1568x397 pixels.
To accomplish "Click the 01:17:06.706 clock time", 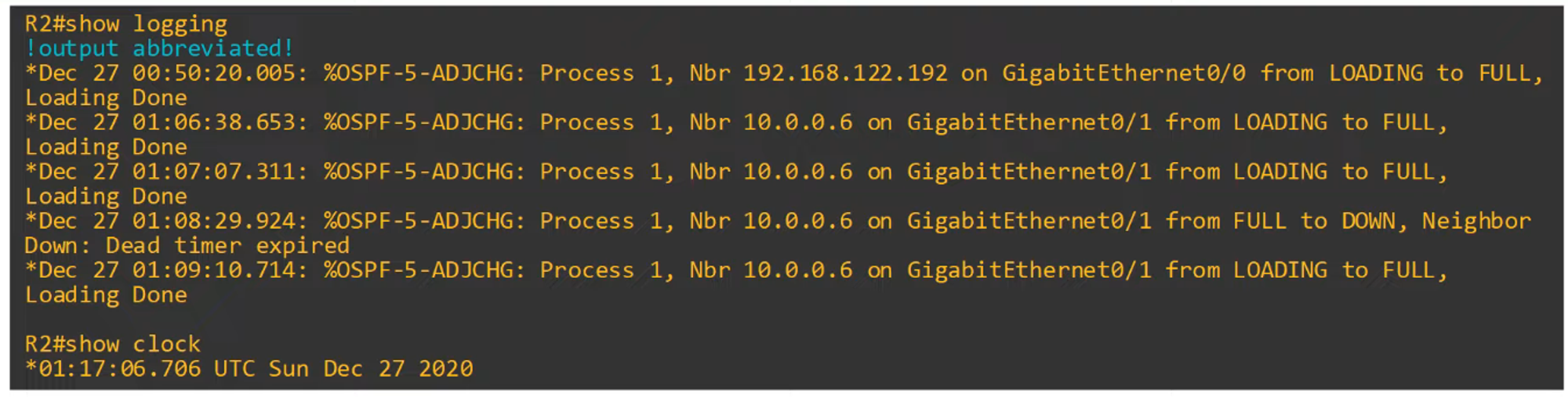I will (119, 369).
